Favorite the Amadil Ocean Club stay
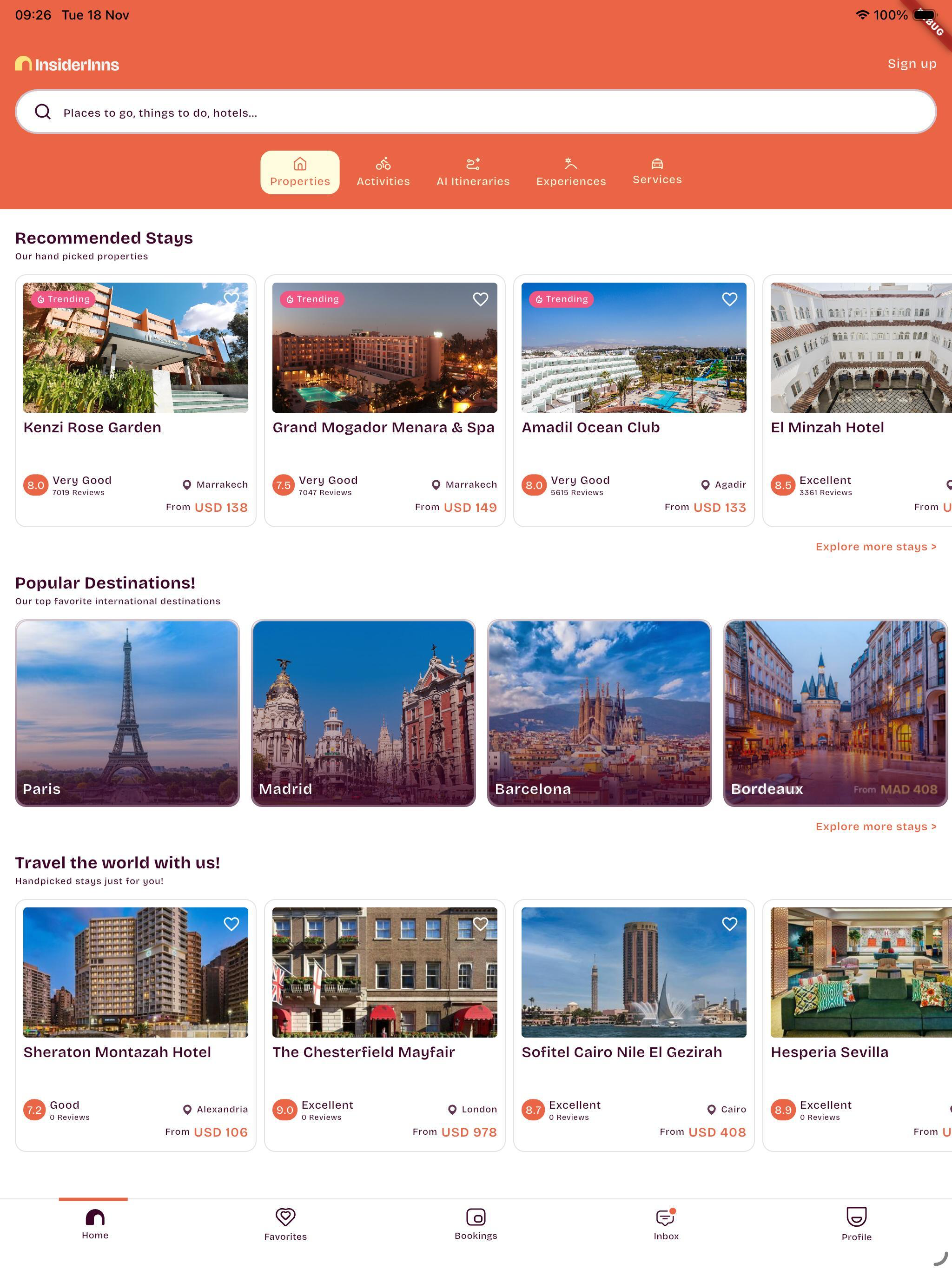 point(730,298)
